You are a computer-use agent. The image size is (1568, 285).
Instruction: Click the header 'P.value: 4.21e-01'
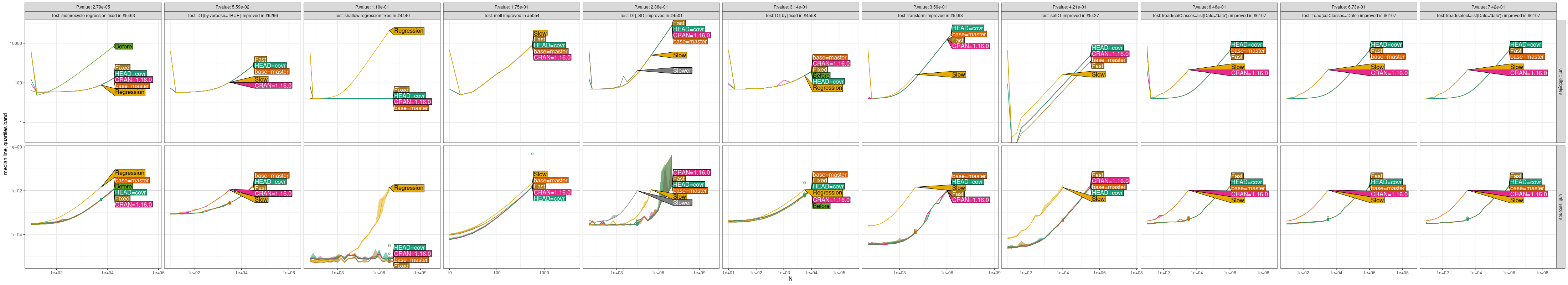pyautogui.click(x=1069, y=7)
